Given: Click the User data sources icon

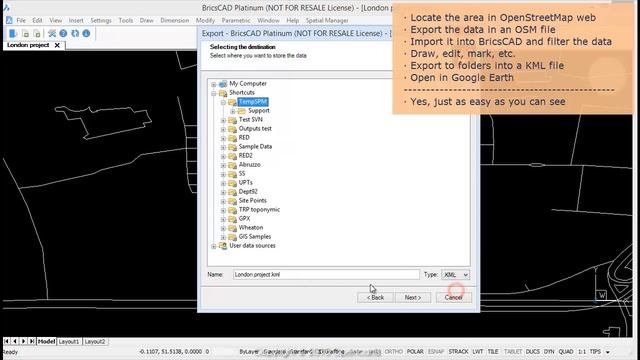Looking at the screenshot, I should (x=223, y=246).
